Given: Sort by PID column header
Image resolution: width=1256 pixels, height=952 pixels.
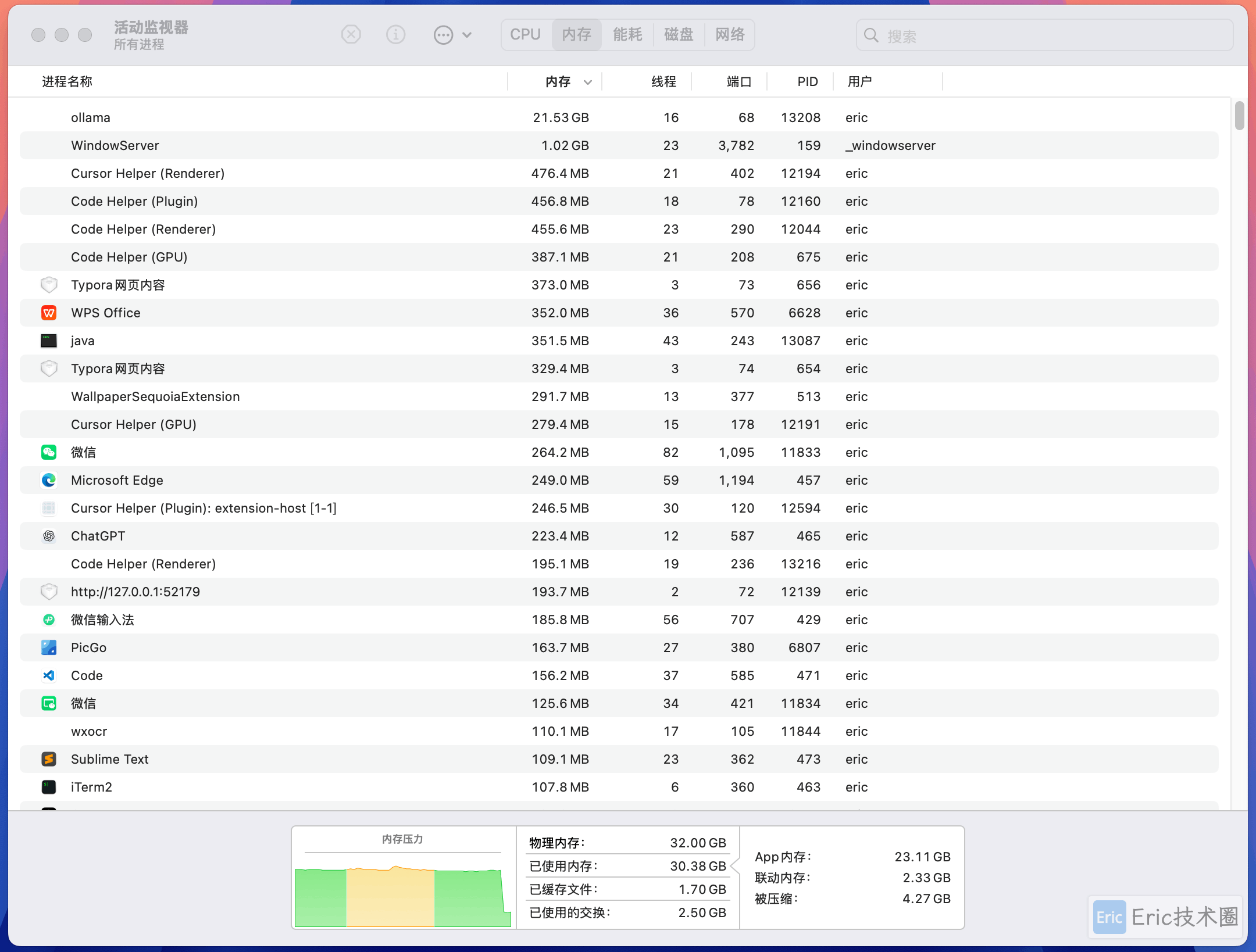Looking at the screenshot, I should (807, 82).
